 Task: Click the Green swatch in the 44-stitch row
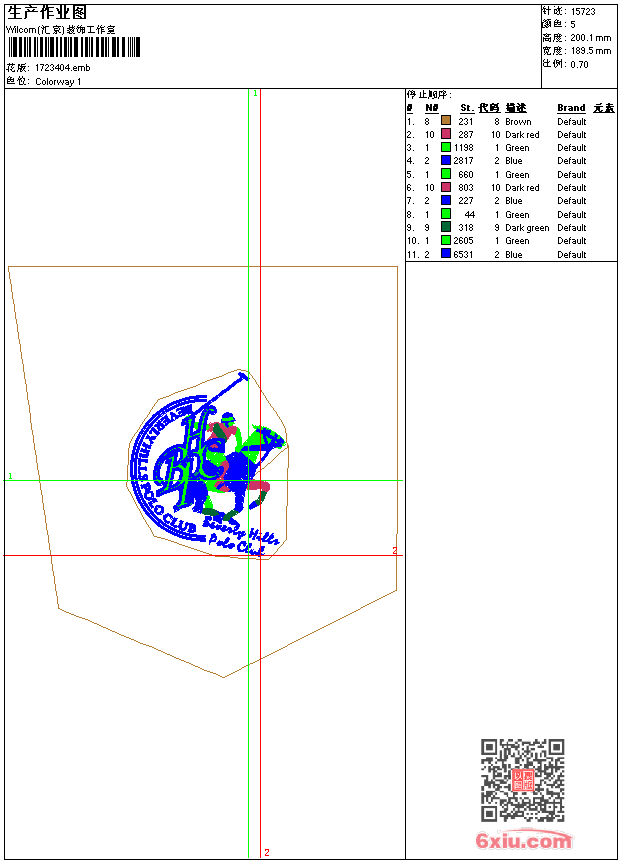446,214
